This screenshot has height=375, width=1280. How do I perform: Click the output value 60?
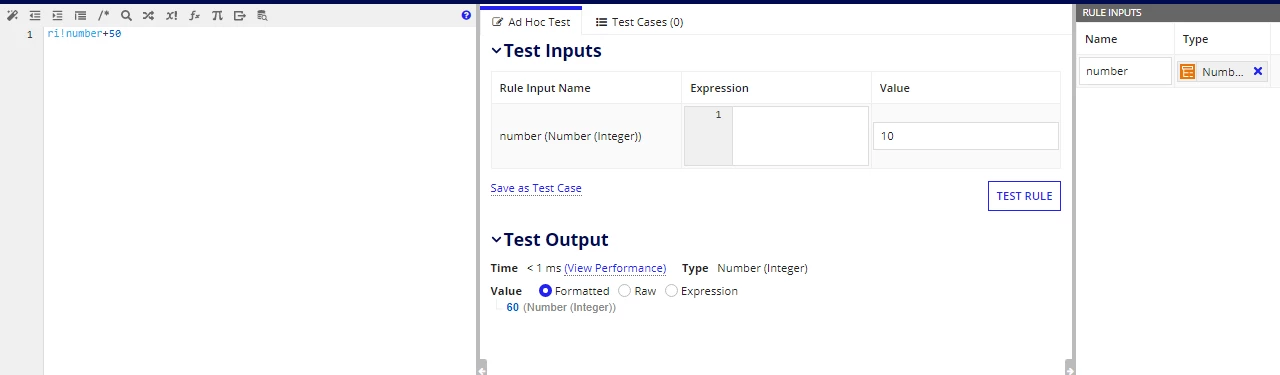click(x=513, y=308)
